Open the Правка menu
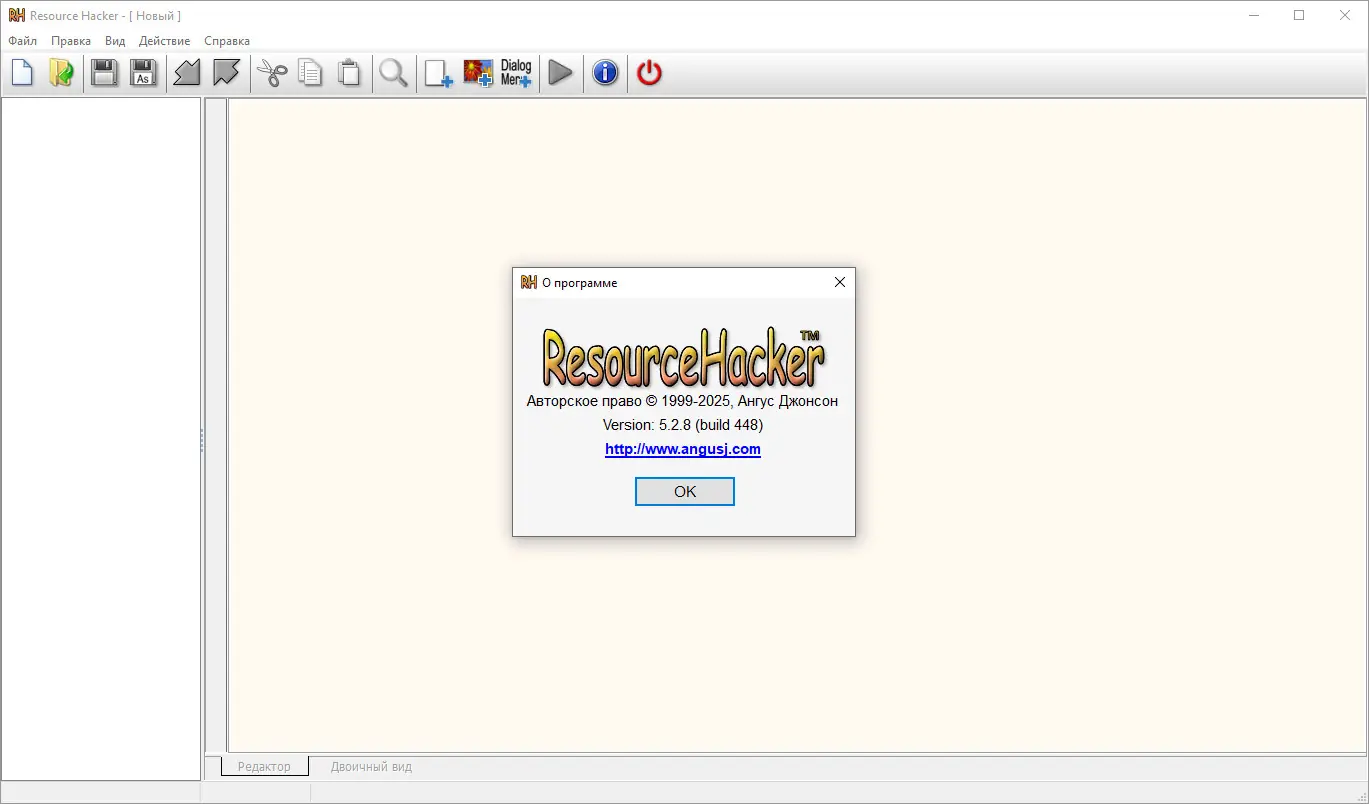This screenshot has height=804, width=1369. 71,41
